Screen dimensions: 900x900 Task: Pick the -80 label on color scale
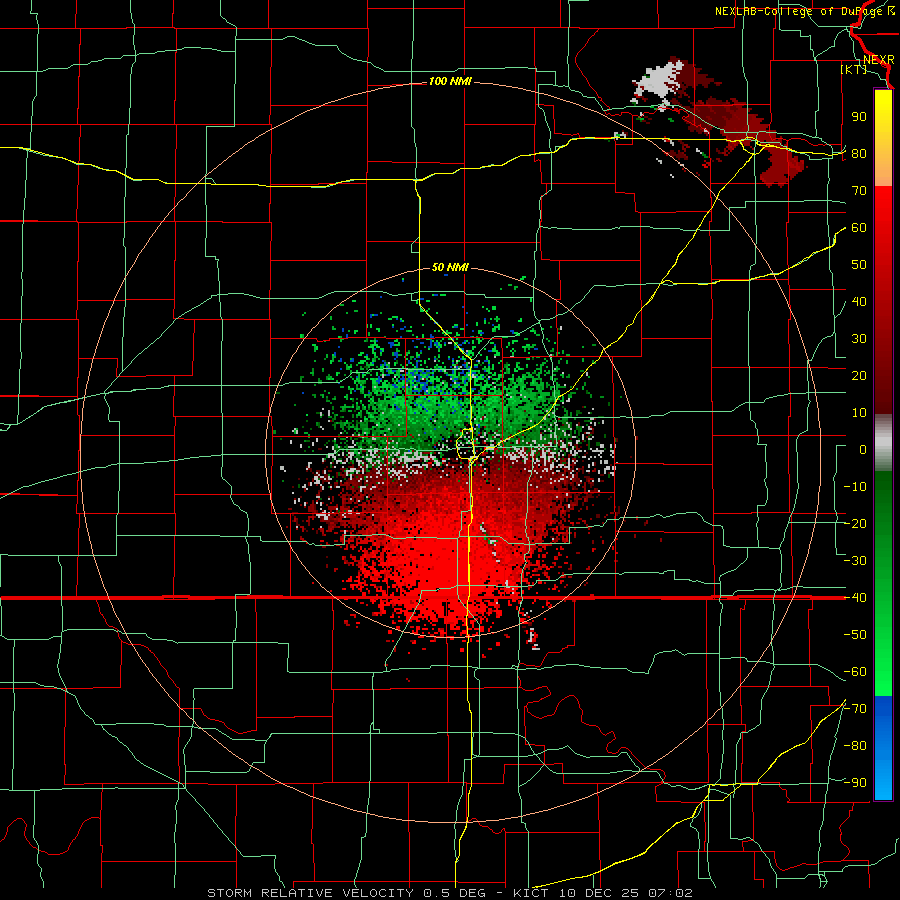[855, 746]
